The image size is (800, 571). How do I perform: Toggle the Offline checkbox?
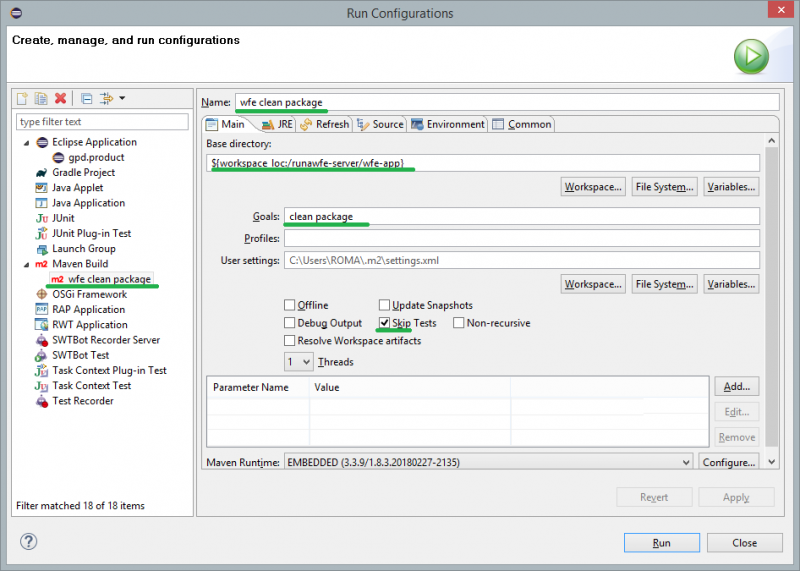tap(289, 305)
